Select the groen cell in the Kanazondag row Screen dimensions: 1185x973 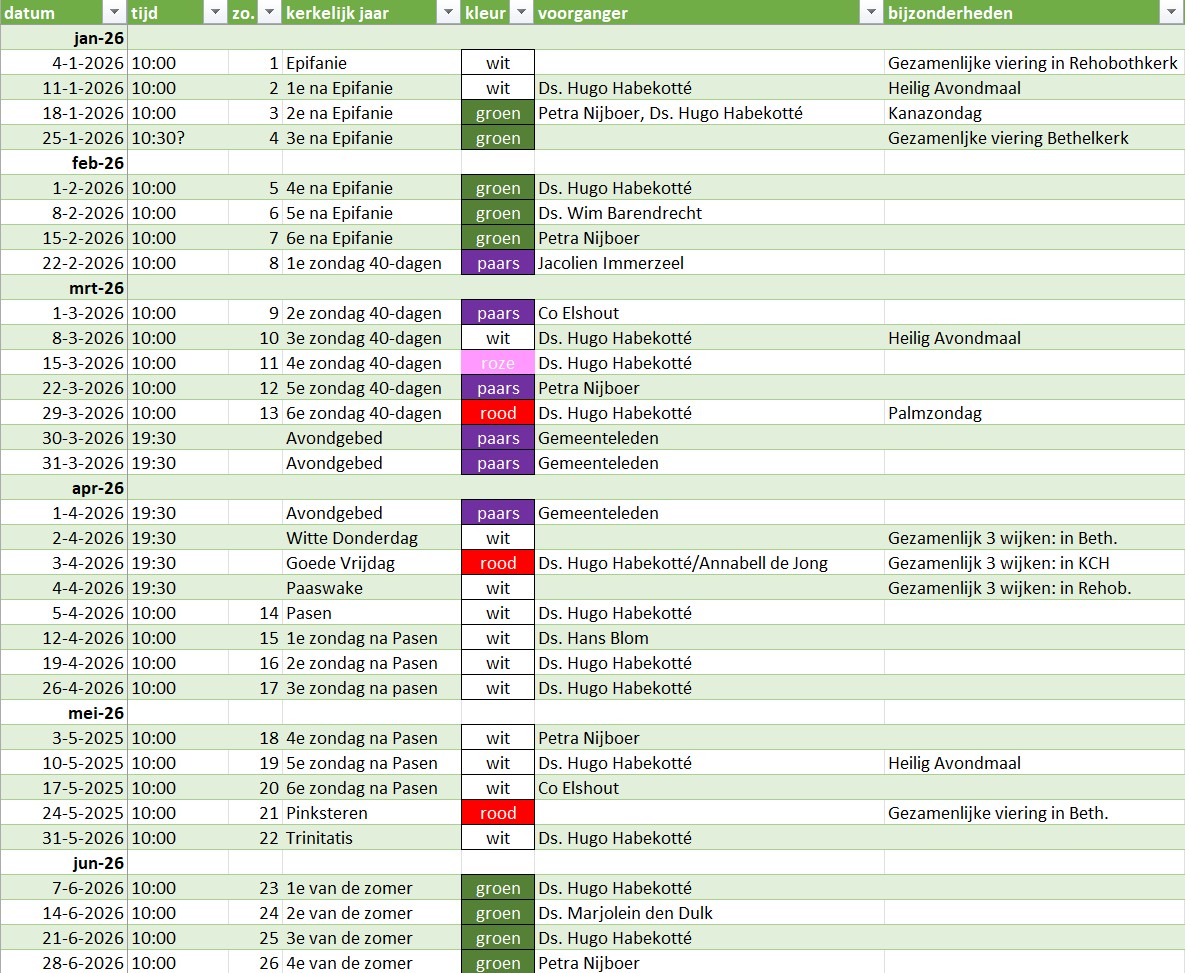[498, 113]
